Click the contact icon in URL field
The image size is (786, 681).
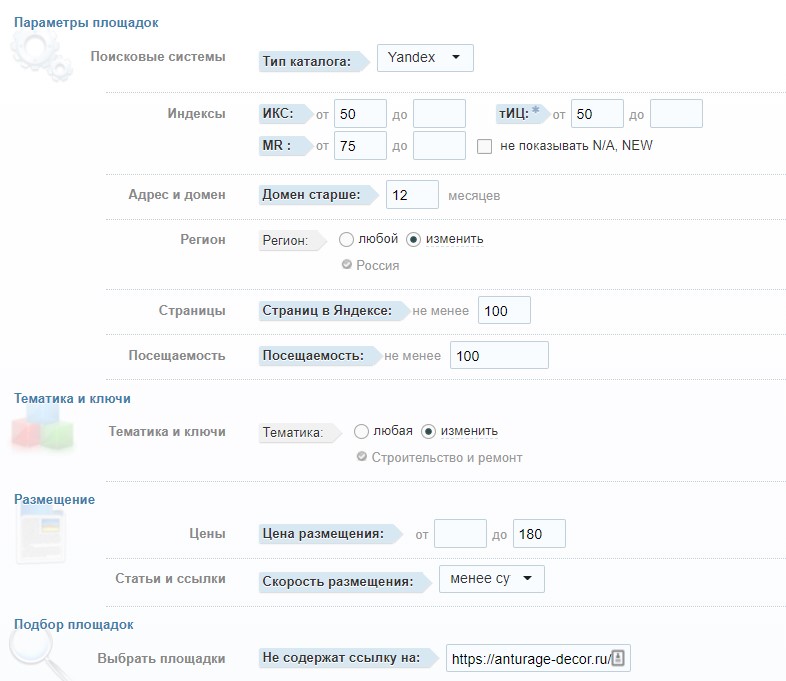pyautogui.click(x=618, y=657)
